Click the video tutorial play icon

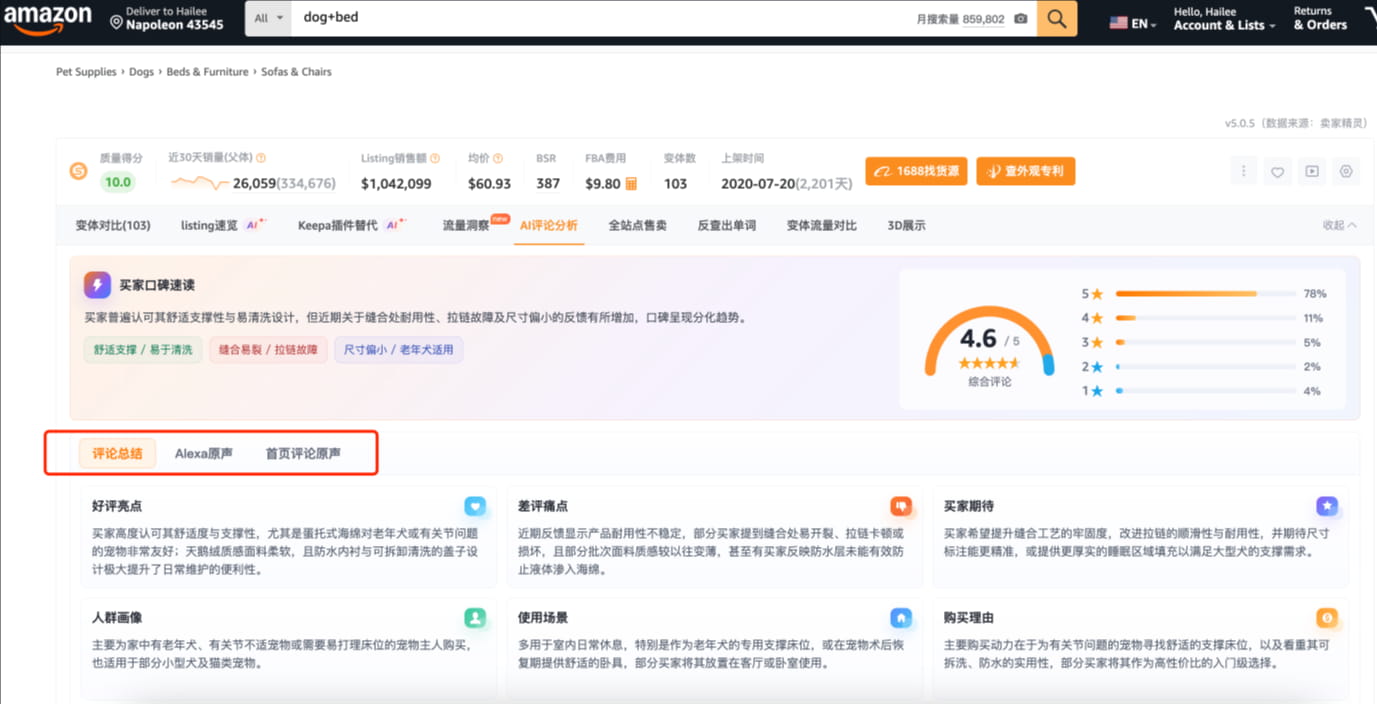[1311, 171]
